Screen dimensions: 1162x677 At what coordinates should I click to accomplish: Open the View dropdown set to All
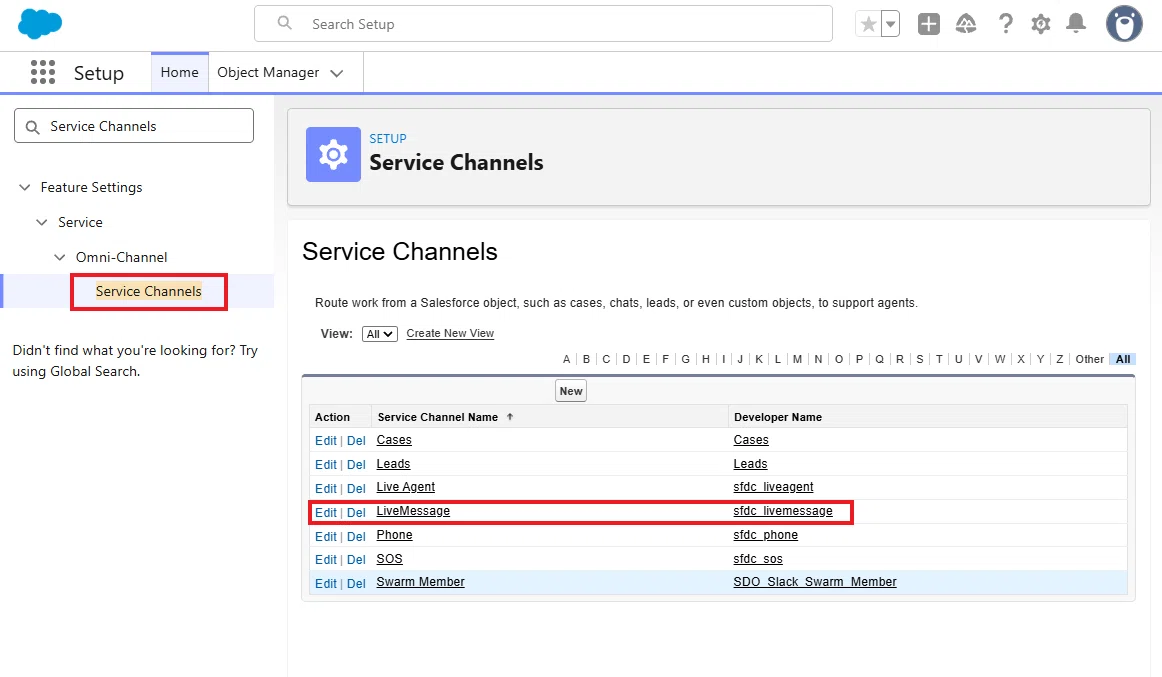point(379,334)
